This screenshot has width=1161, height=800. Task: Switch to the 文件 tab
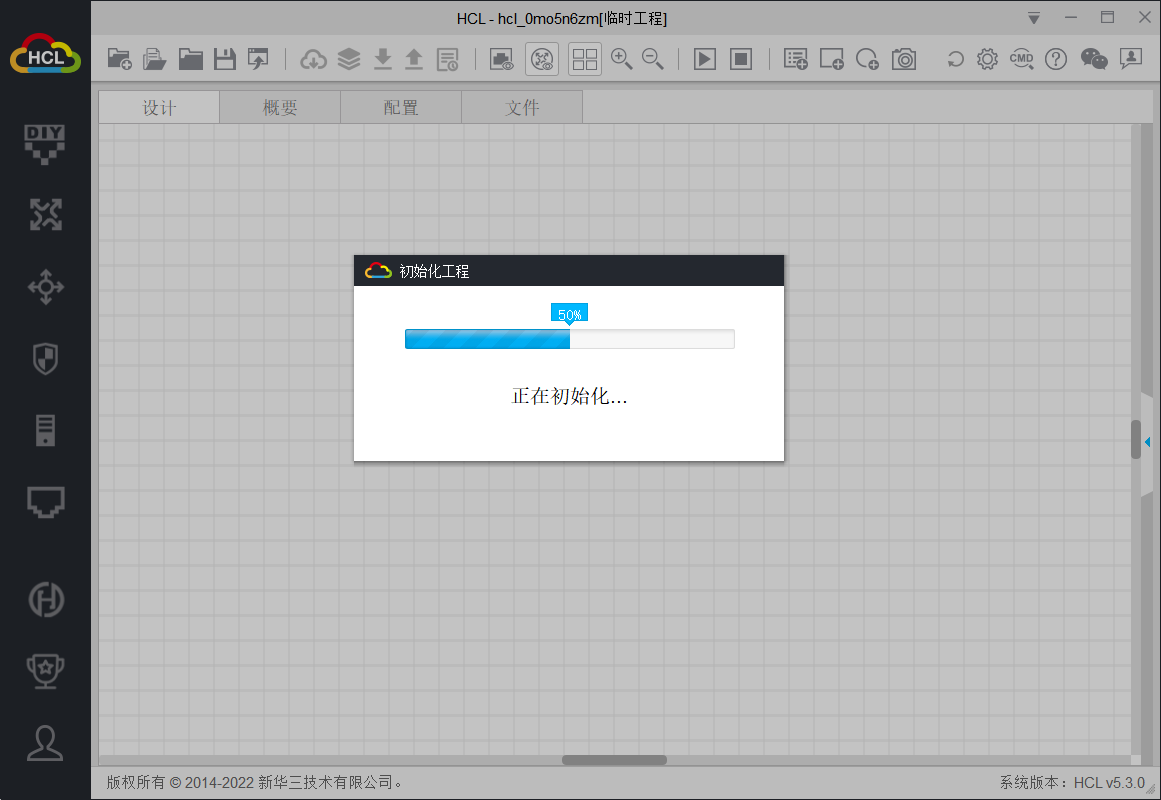[522, 107]
